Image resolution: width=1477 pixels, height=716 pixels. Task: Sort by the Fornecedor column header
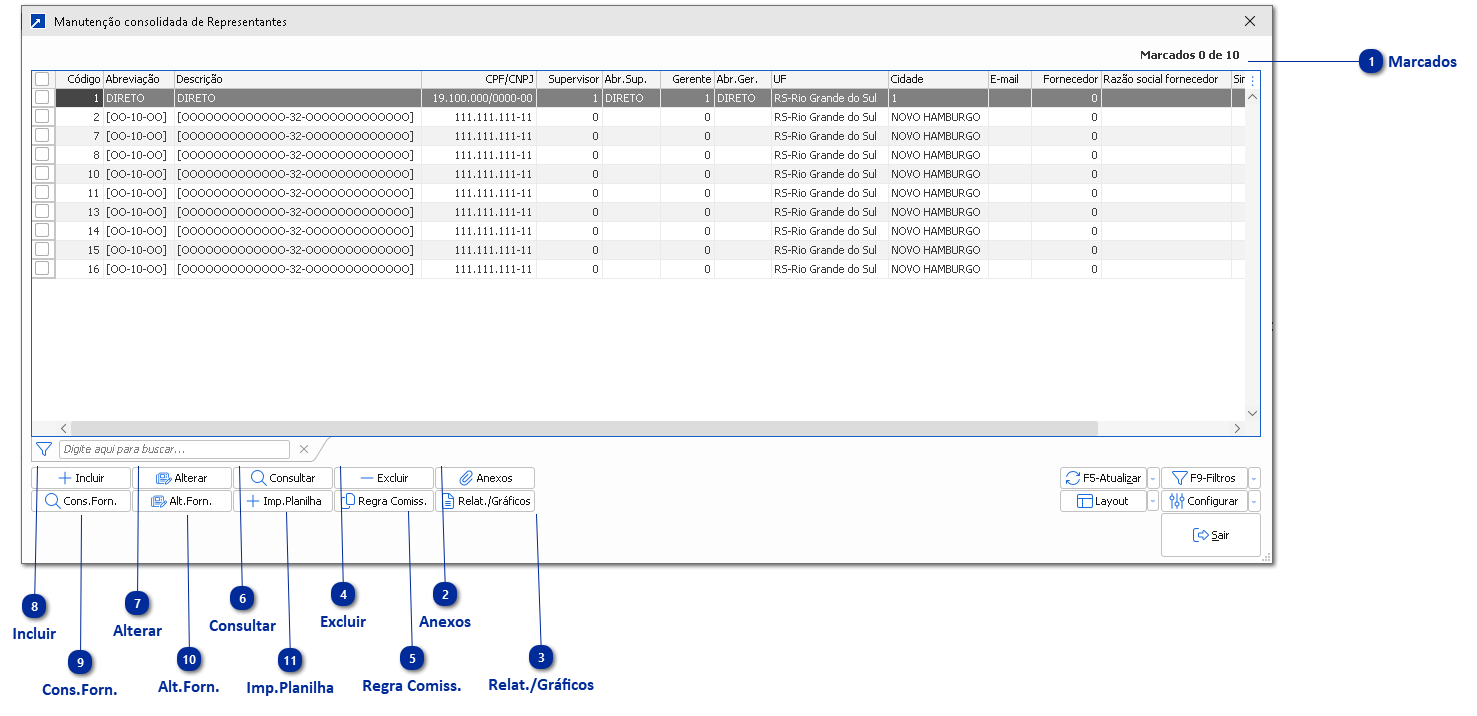[1066, 79]
